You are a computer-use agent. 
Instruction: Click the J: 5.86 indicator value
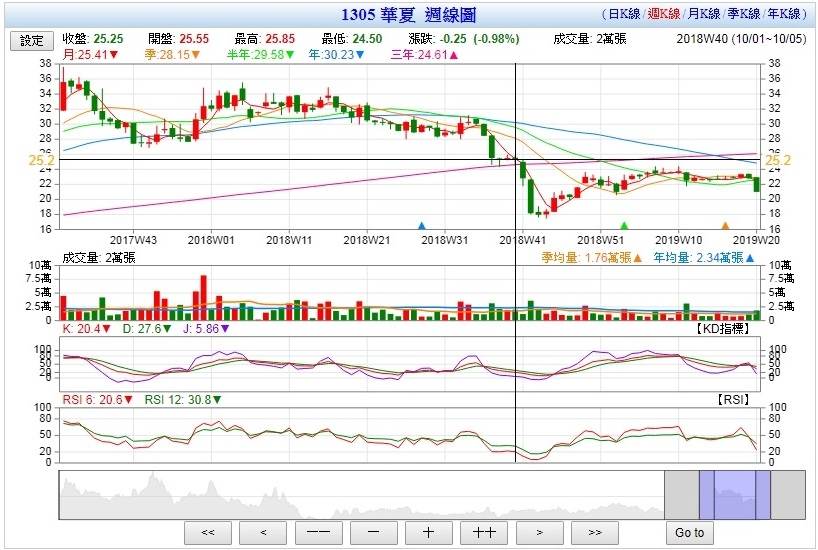coord(206,329)
